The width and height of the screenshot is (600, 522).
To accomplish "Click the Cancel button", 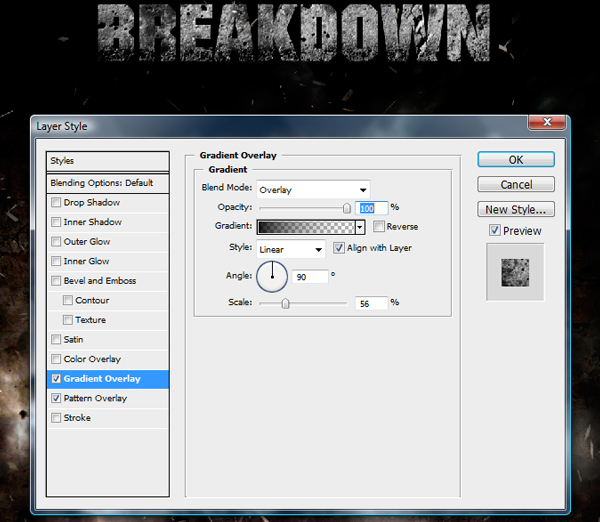I will point(516,184).
